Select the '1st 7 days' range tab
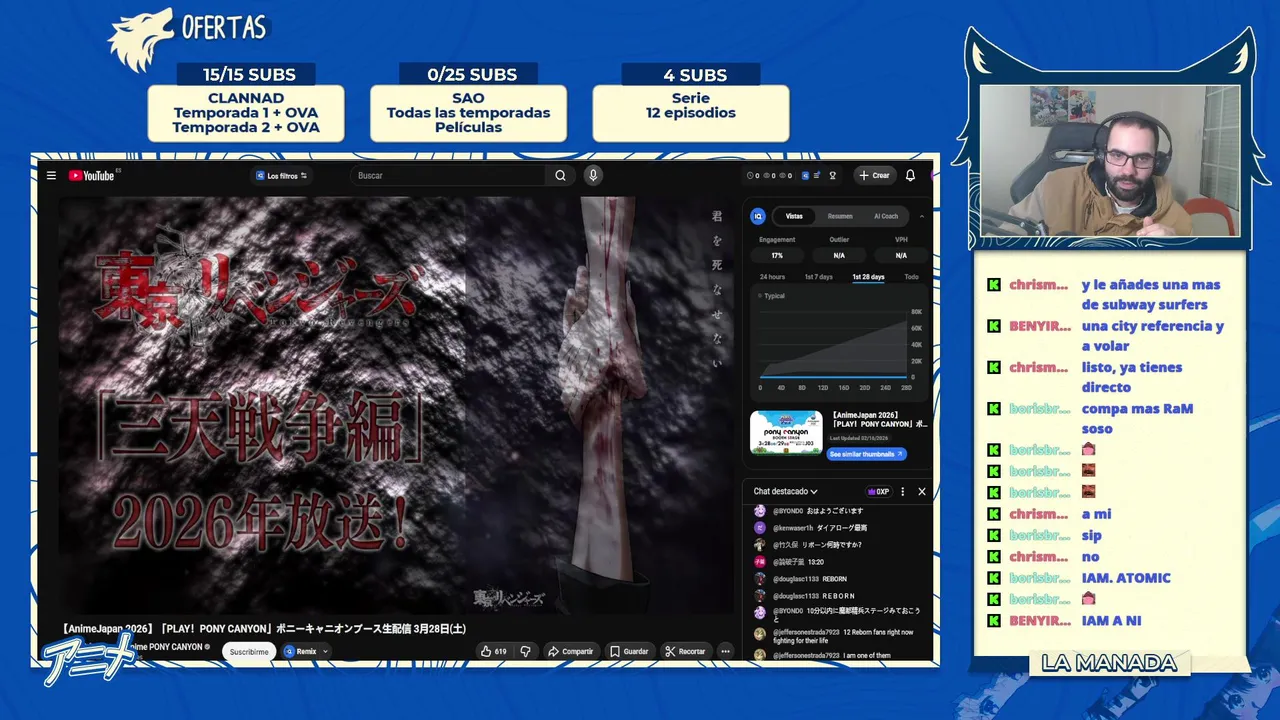Viewport: 1280px width, 720px height. pos(819,277)
